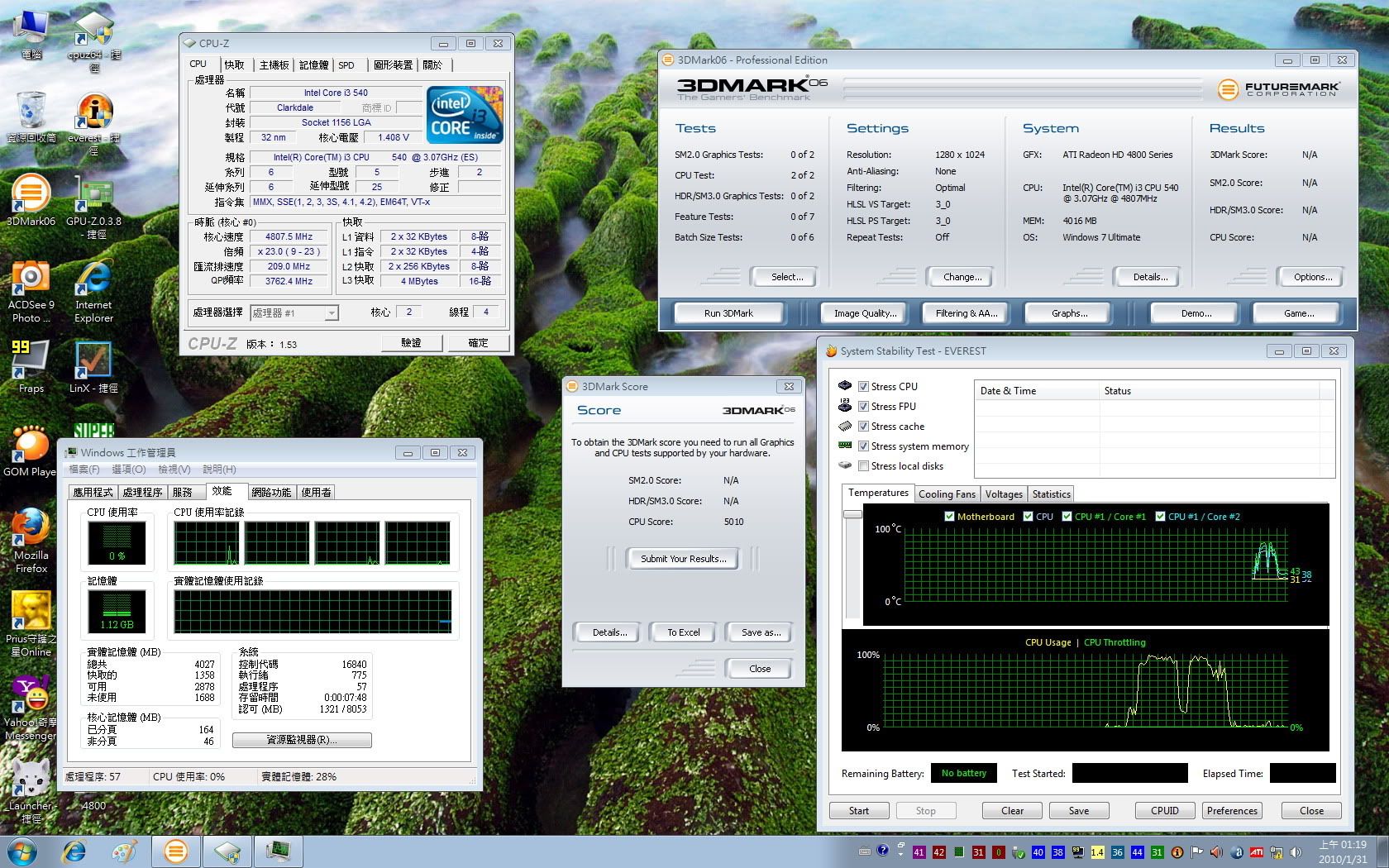
Task: Launch the LinX shortcut on the desktop
Action: (x=93, y=367)
